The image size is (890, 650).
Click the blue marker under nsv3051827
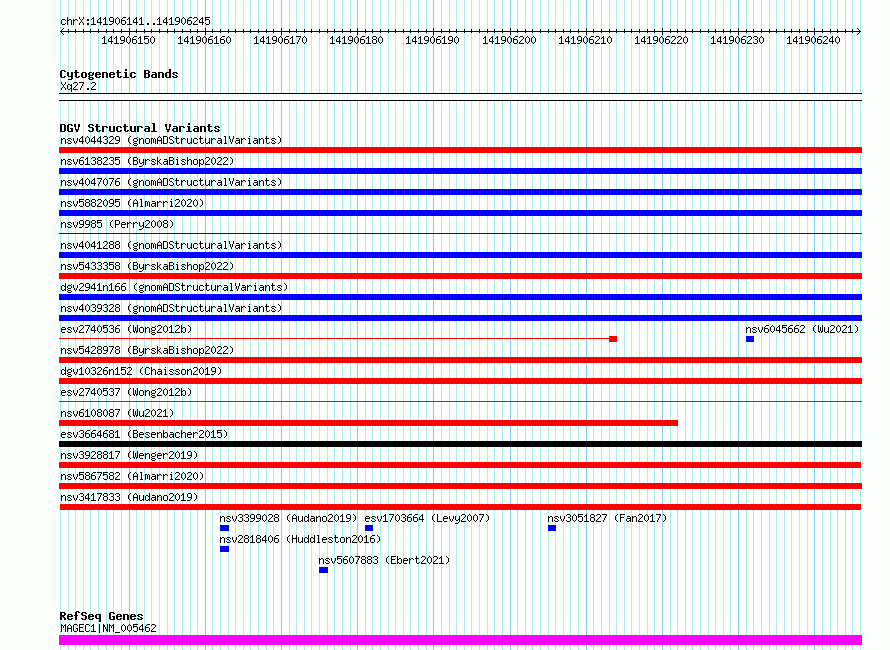point(552,528)
